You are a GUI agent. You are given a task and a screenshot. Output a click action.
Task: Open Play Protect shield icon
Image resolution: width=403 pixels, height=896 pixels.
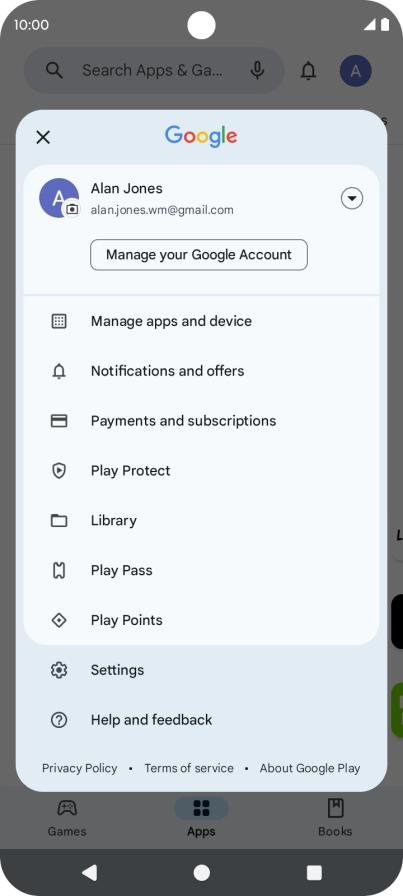pyautogui.click(x=59, y=471)
